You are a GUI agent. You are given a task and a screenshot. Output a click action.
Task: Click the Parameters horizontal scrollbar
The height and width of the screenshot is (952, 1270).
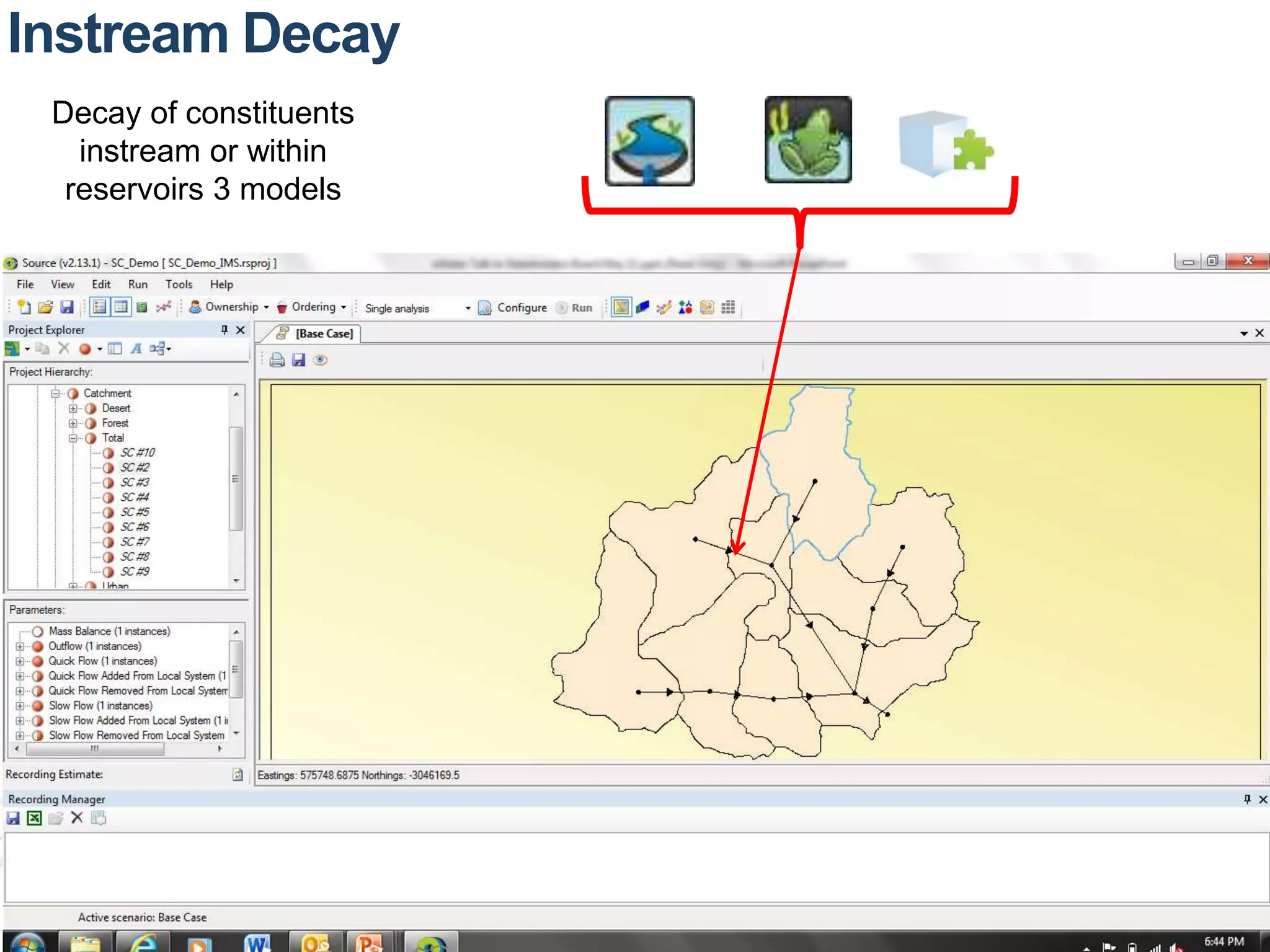point(95,749)
